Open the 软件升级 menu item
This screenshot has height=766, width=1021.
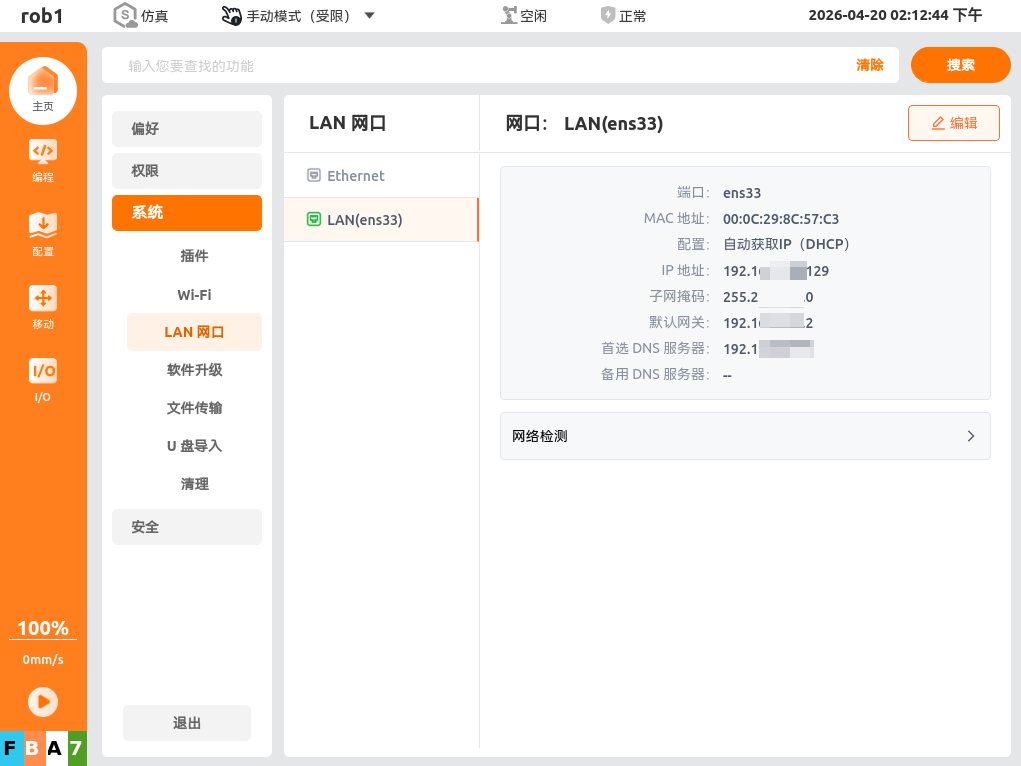(x=194, y=370)
